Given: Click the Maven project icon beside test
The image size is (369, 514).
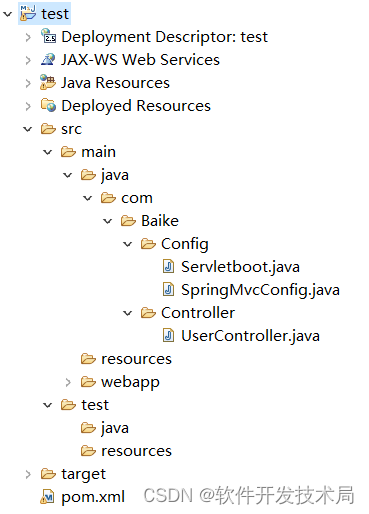Looking at the screenshot, I should pyautogui.click(x=28, y=13).
